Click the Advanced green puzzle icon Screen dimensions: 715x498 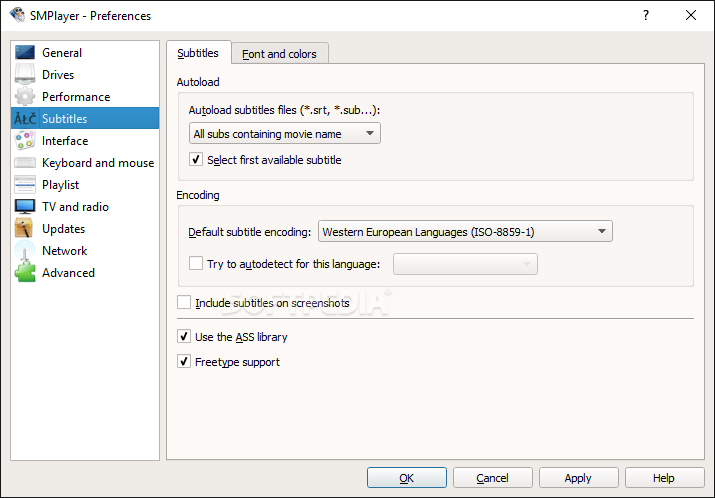click(x=25, y=272)
